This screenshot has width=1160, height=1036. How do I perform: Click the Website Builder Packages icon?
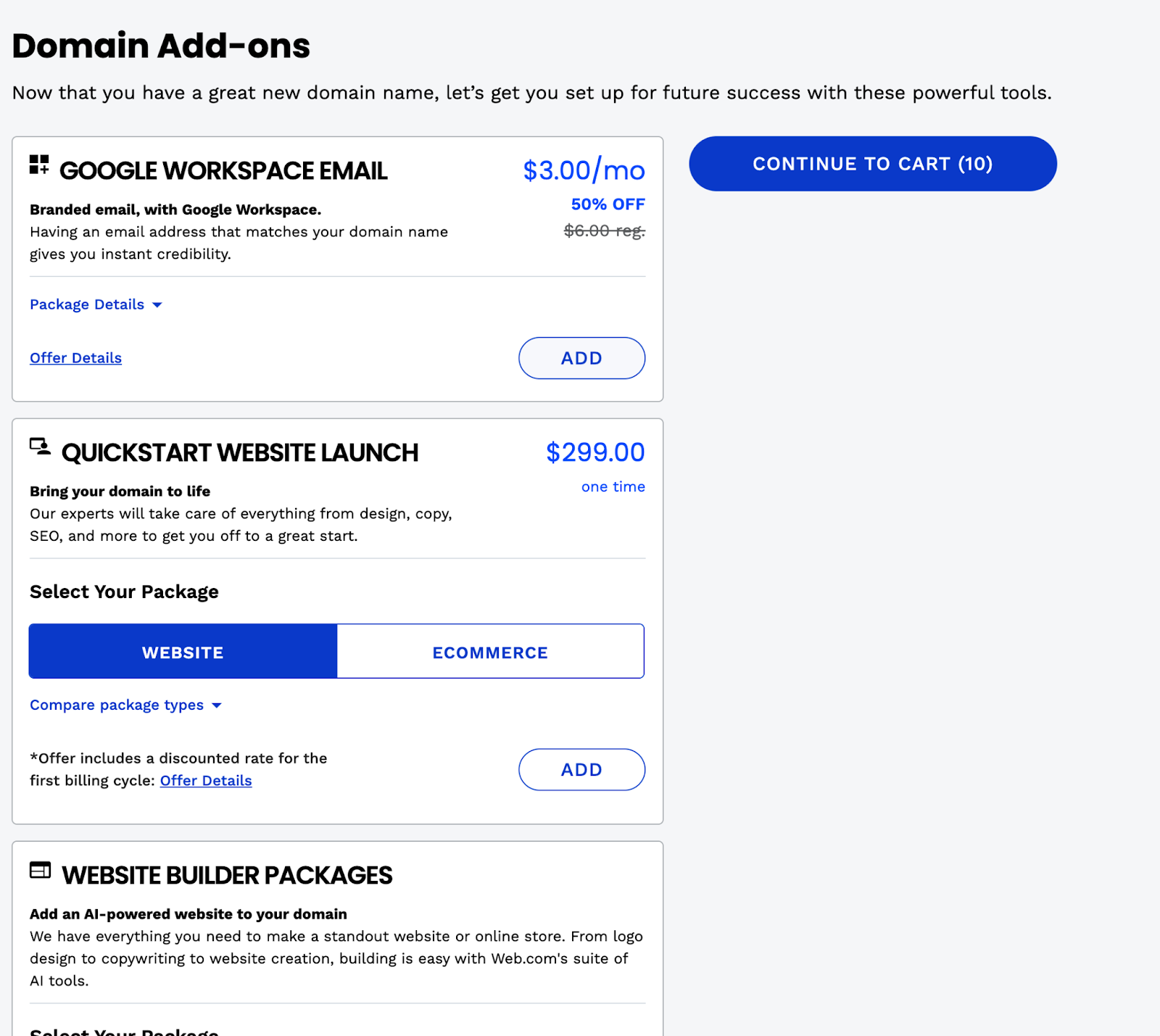pyautogui.click(x=40, y=870)
